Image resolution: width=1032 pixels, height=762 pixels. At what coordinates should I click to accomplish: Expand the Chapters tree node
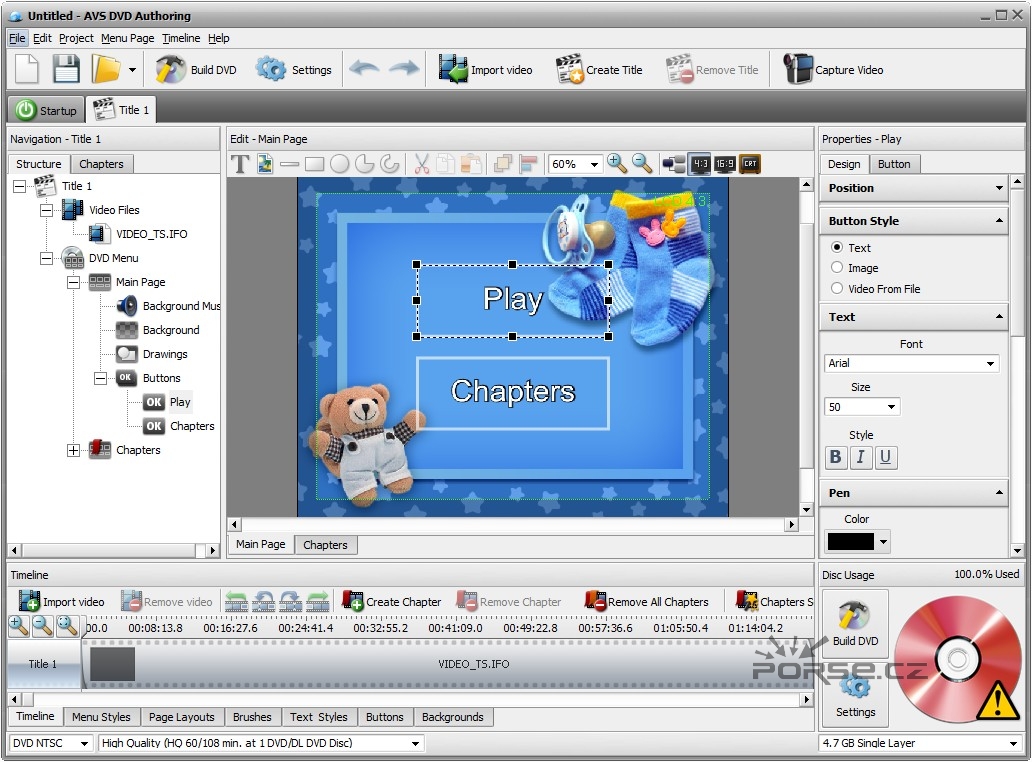73,450
